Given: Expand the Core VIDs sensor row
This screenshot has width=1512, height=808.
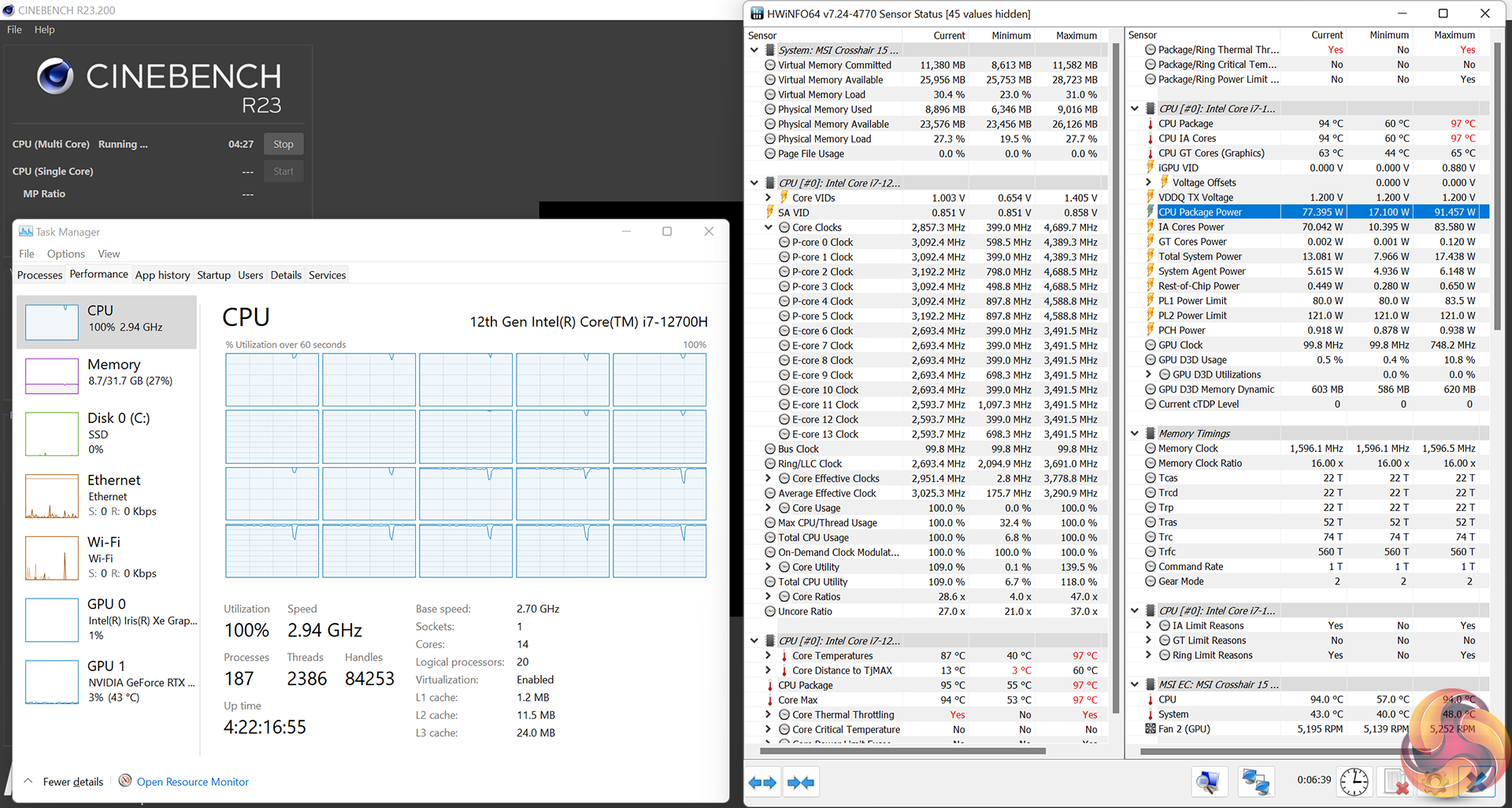Looking at the screenshot, I should click(x=769, y=198).
